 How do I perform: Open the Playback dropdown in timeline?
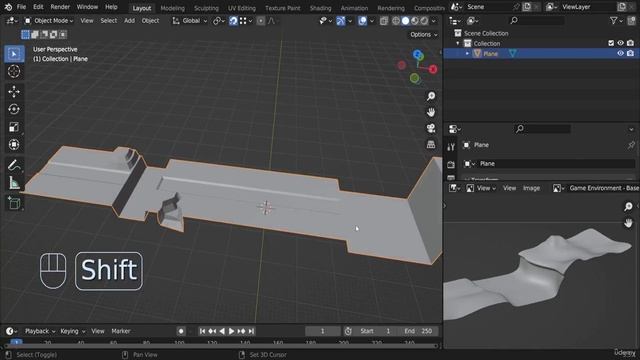tap(40, 331)
